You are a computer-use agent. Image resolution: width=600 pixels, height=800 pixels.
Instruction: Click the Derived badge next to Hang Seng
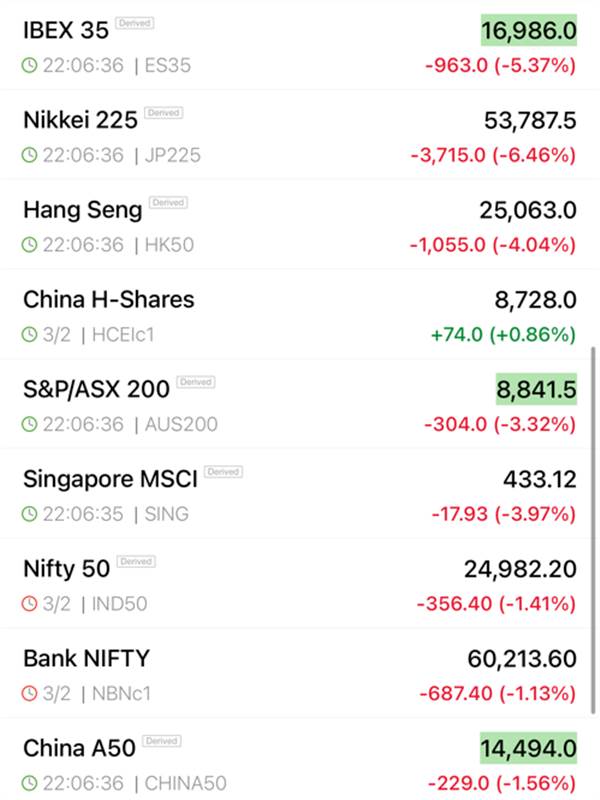(x=168, y=202)
